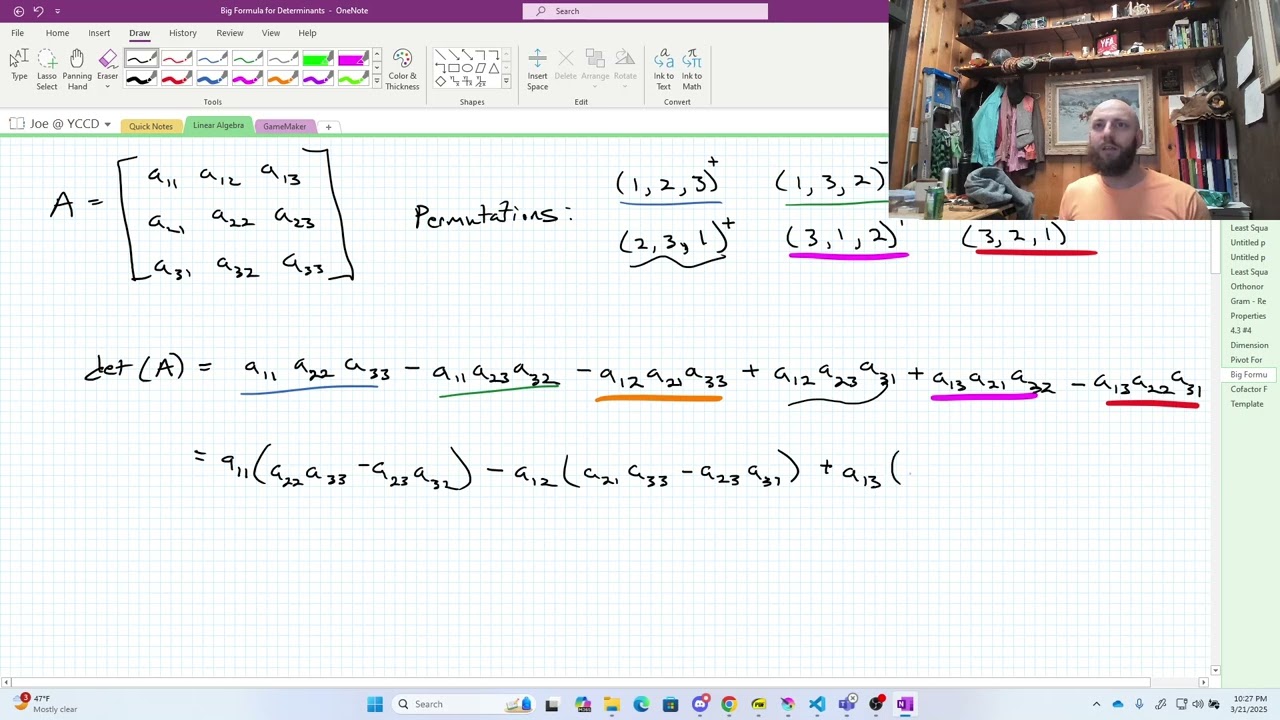Choose the thin blue pen
The height and width of the screenshot is (720, 1280).
pyautogui.click(x=212, y=60)
